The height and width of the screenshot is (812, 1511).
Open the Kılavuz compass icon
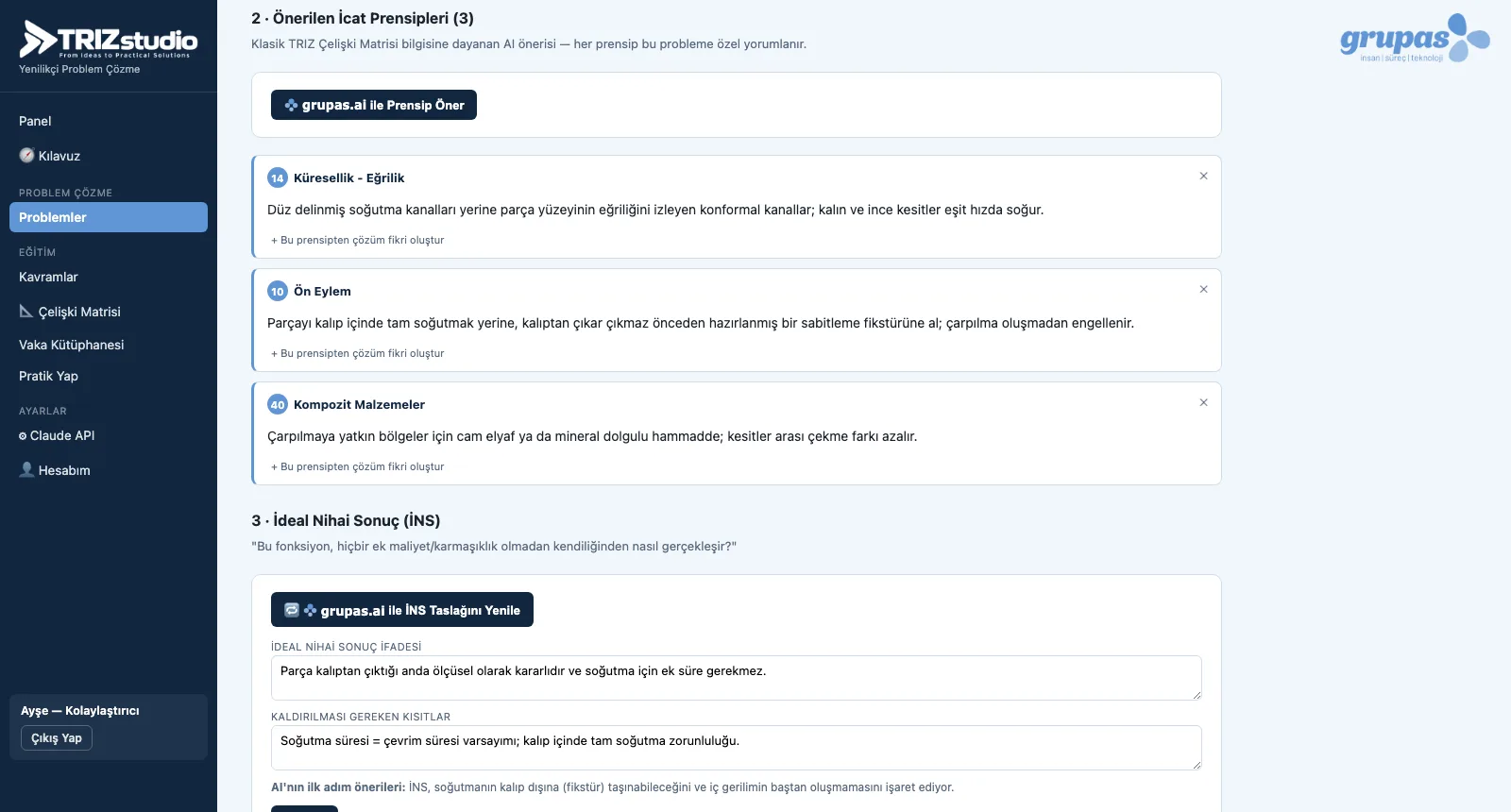pyautogui.click(x=26, y=156)
